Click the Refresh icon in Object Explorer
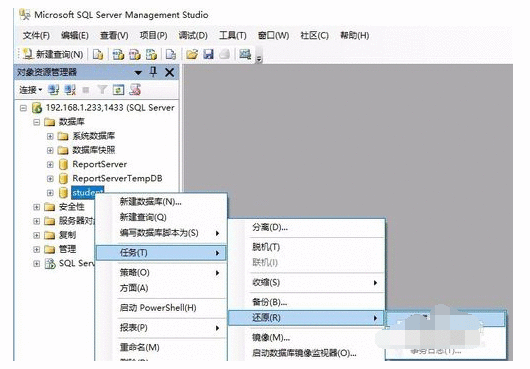Viewport: 530px width, 369px height. pyautogui.click(x=118, y=90)
